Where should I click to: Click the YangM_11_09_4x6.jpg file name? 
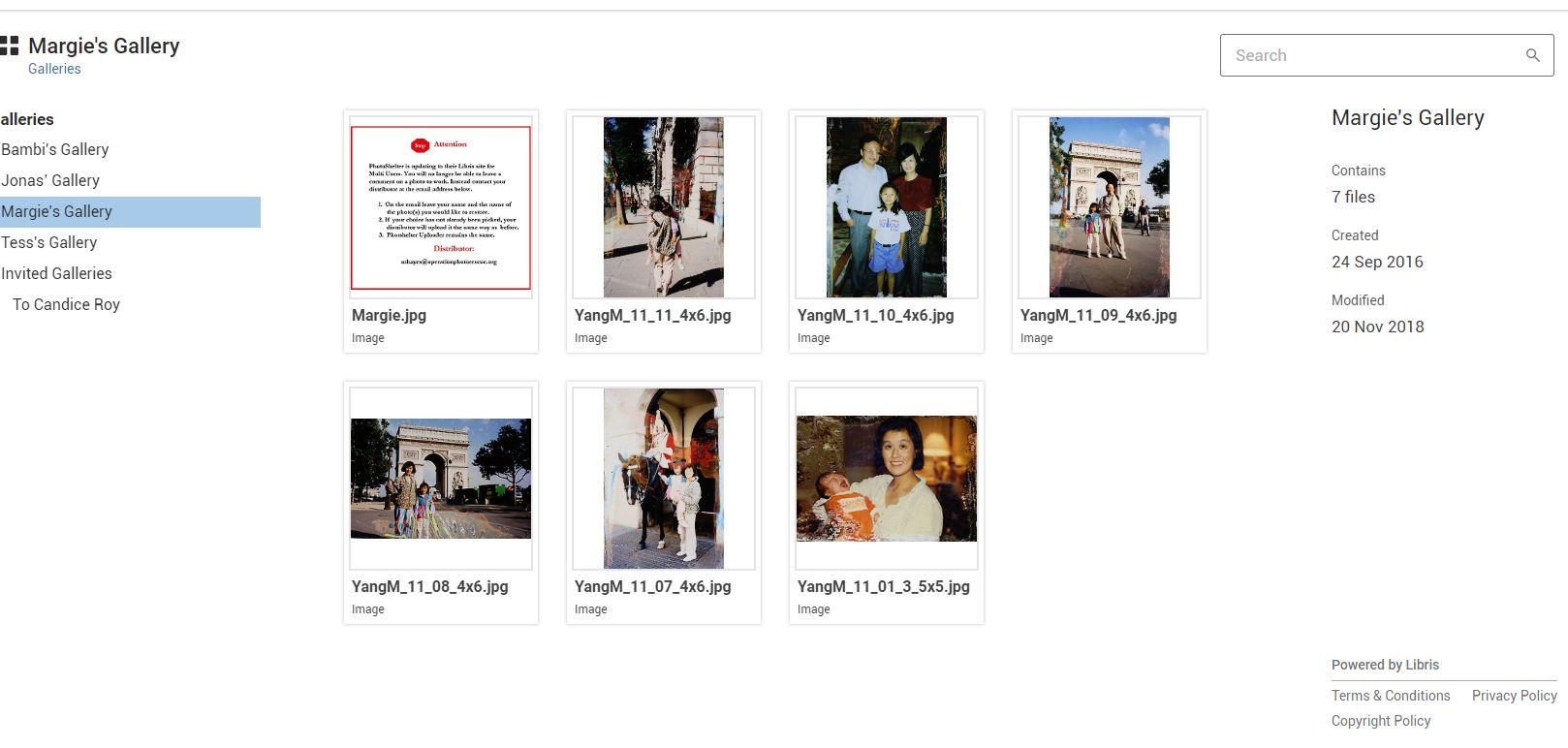click(1098, 315)
